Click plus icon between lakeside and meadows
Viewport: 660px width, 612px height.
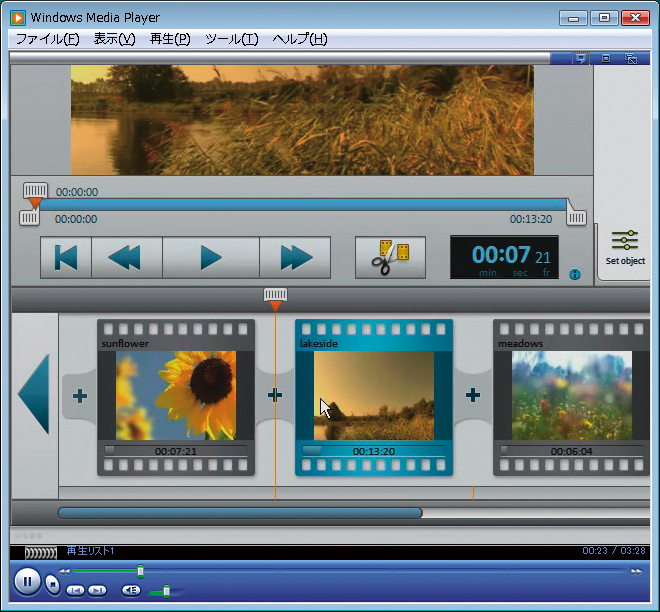tap(473, 395)
